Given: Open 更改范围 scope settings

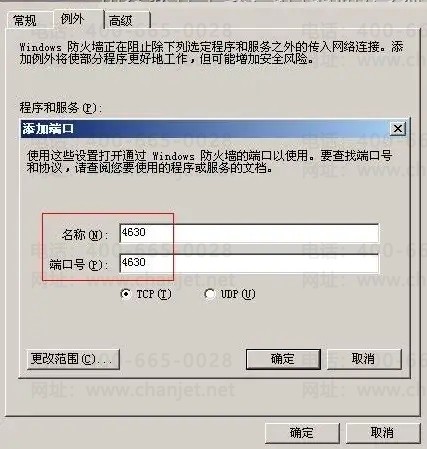Looking at the screenshot, I should click(x=73, y=359).
